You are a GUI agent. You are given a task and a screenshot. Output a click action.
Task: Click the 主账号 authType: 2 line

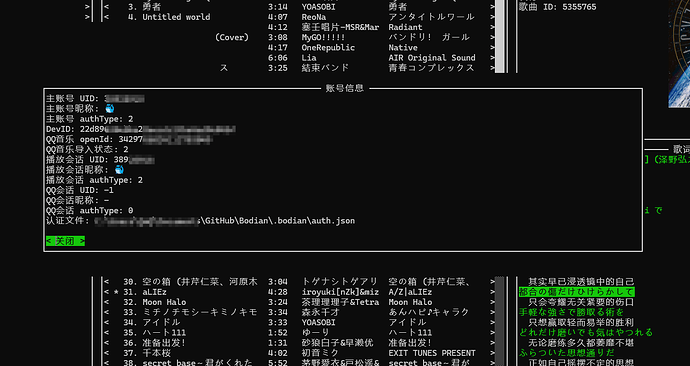pyautogui.click(x=89, y=119)
